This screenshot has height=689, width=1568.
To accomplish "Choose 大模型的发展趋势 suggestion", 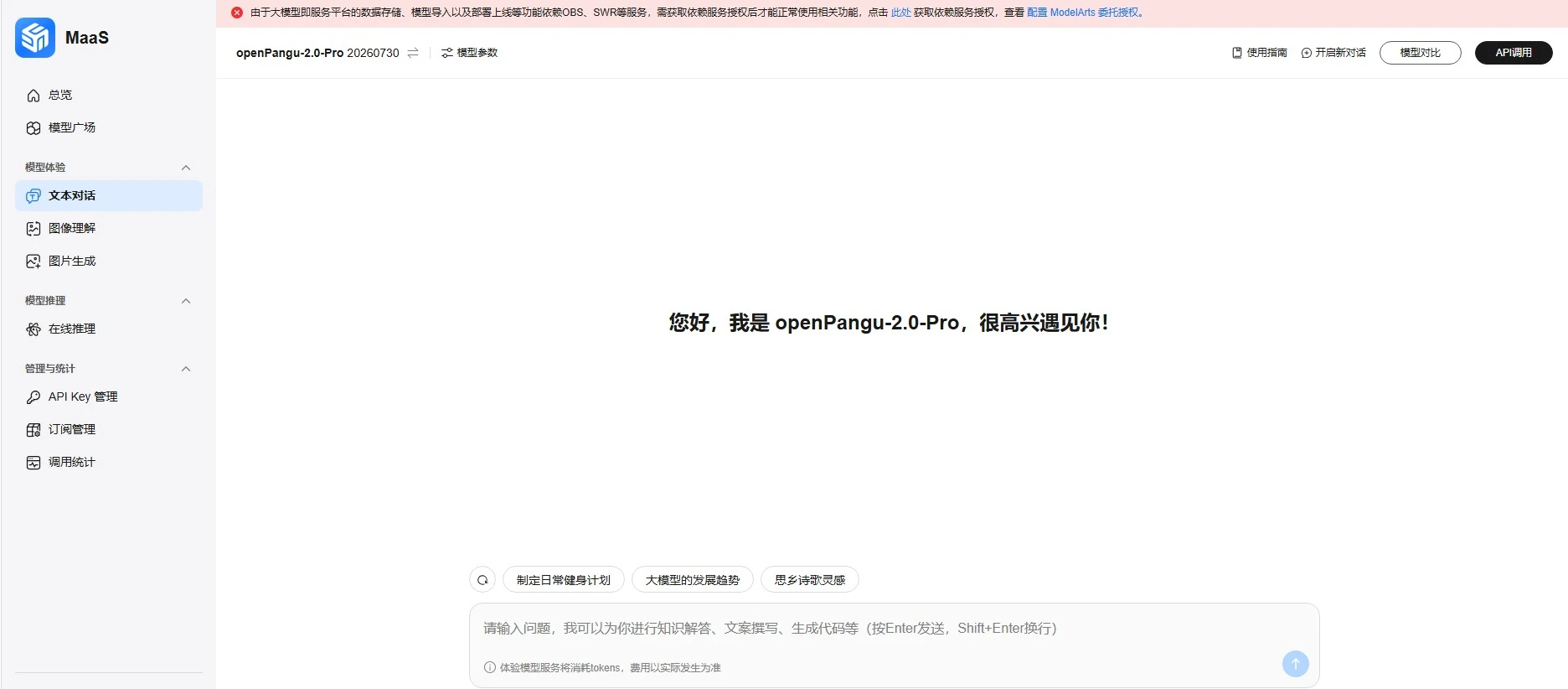I will (x=693, y=580).
